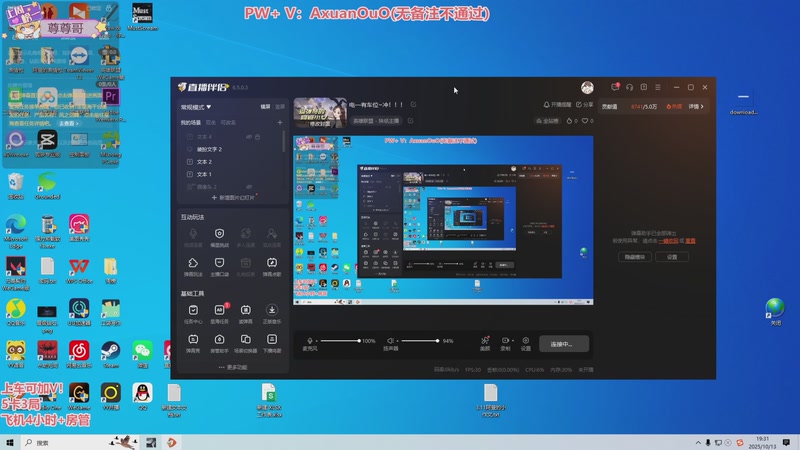This screenshot has width=800, height=450.
Task: Click the Steam desktop icon
Action: pos(110,354)
